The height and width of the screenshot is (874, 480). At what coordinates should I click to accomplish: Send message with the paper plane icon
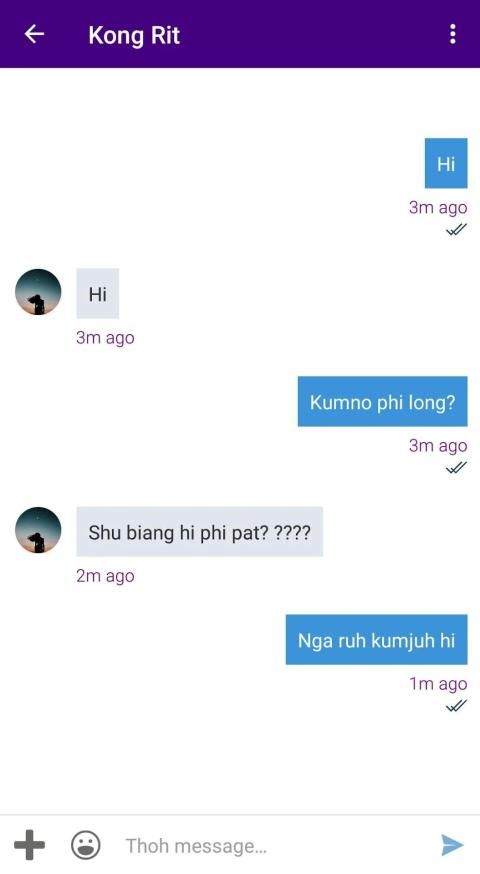tap(452, 845)
